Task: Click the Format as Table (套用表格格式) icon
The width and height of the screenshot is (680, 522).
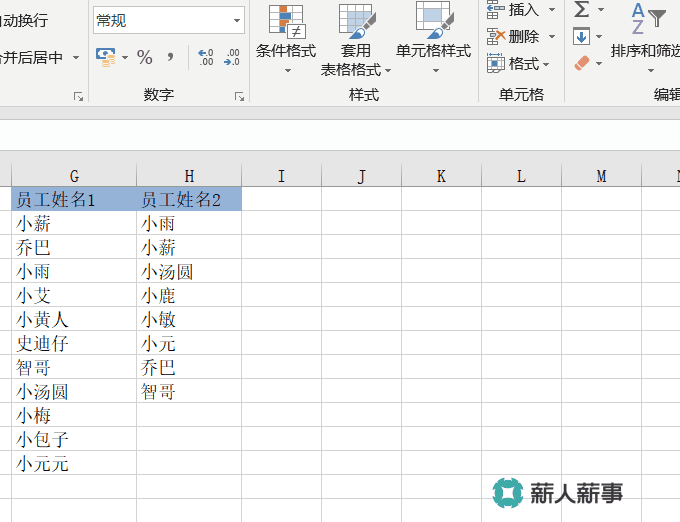Action: coord(356,20)
